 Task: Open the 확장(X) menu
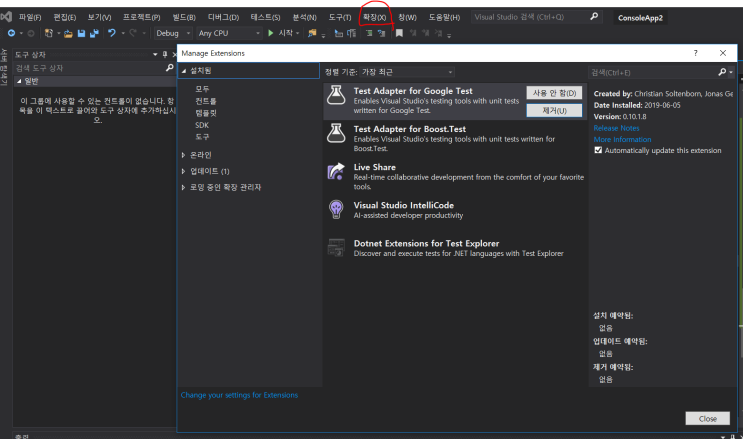pos(374,18)
